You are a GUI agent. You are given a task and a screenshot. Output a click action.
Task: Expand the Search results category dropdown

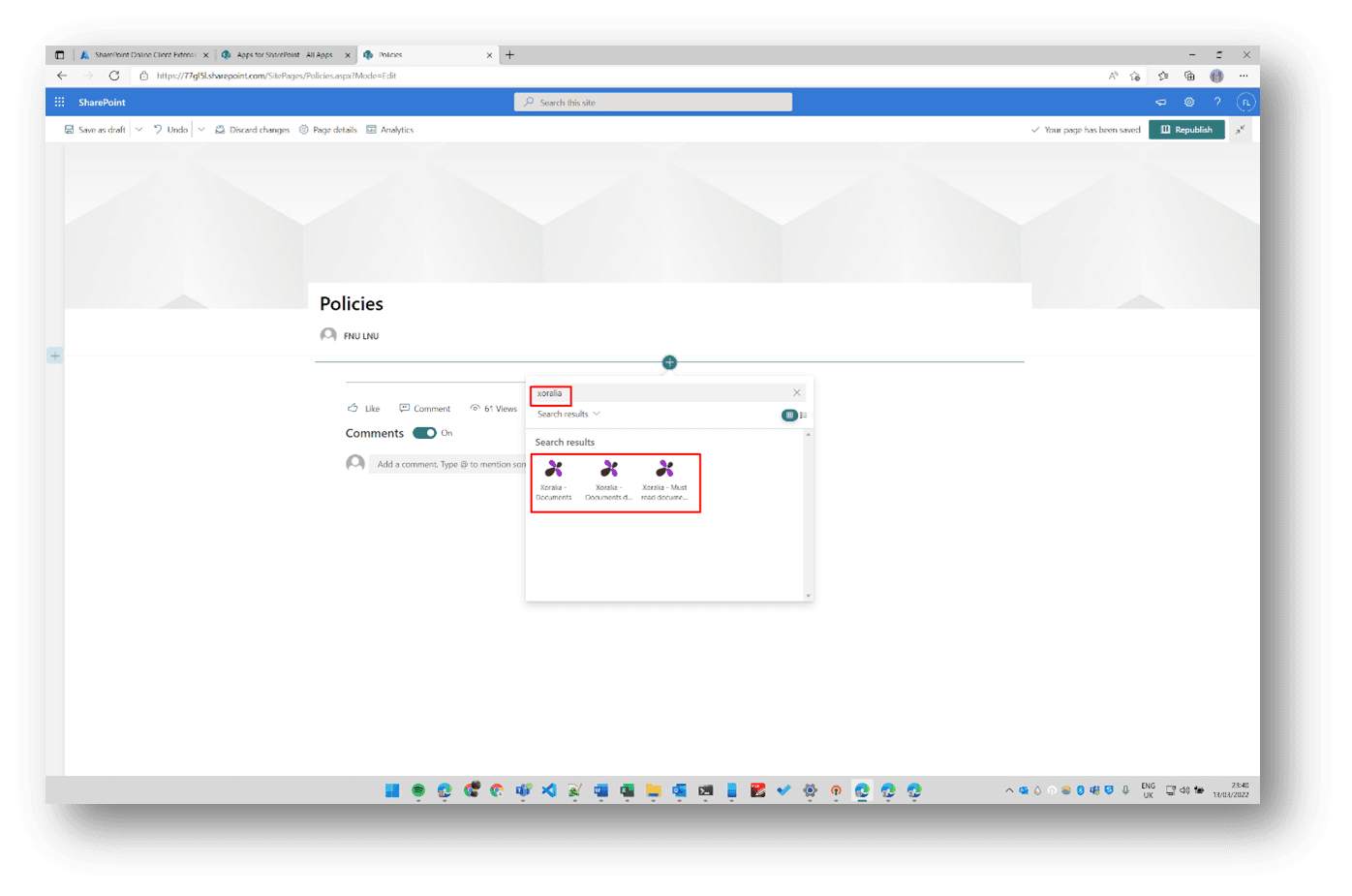tap(568, 415)
